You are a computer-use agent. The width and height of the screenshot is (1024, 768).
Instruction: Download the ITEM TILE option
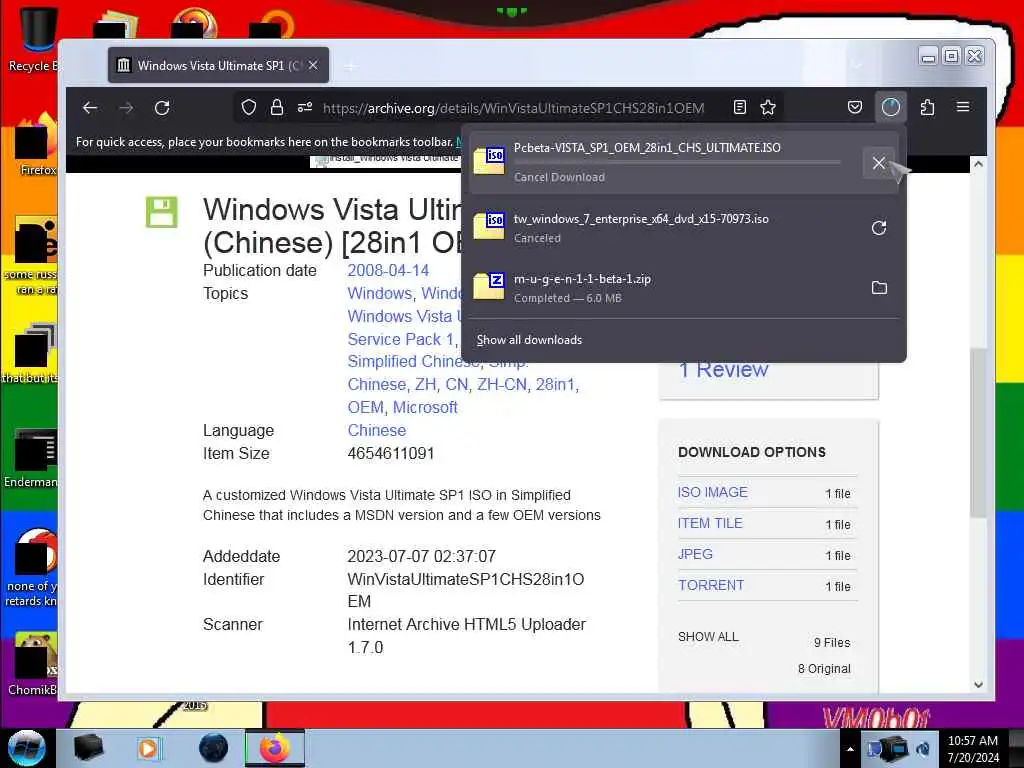[x=710, y=523]
